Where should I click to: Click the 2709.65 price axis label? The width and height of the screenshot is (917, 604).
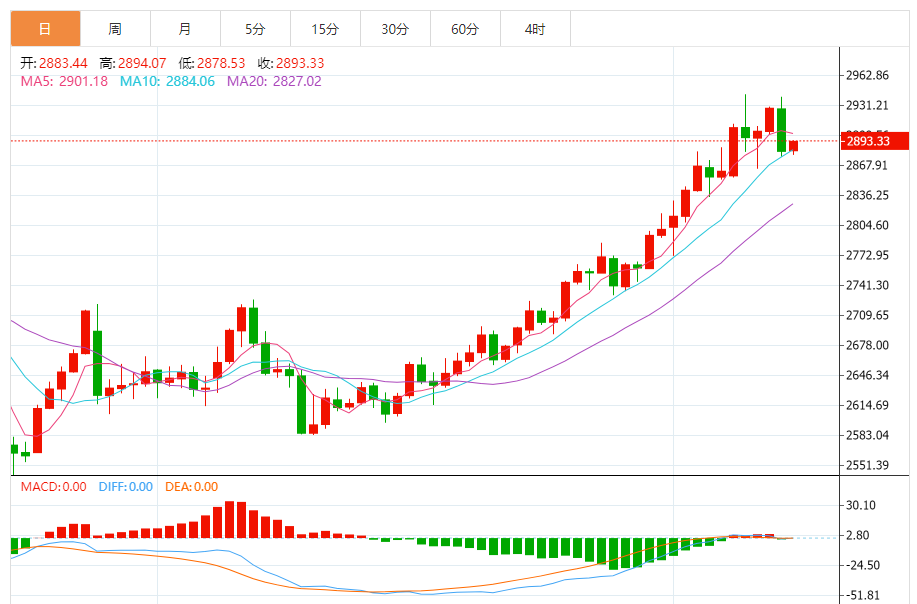[867, 315]
